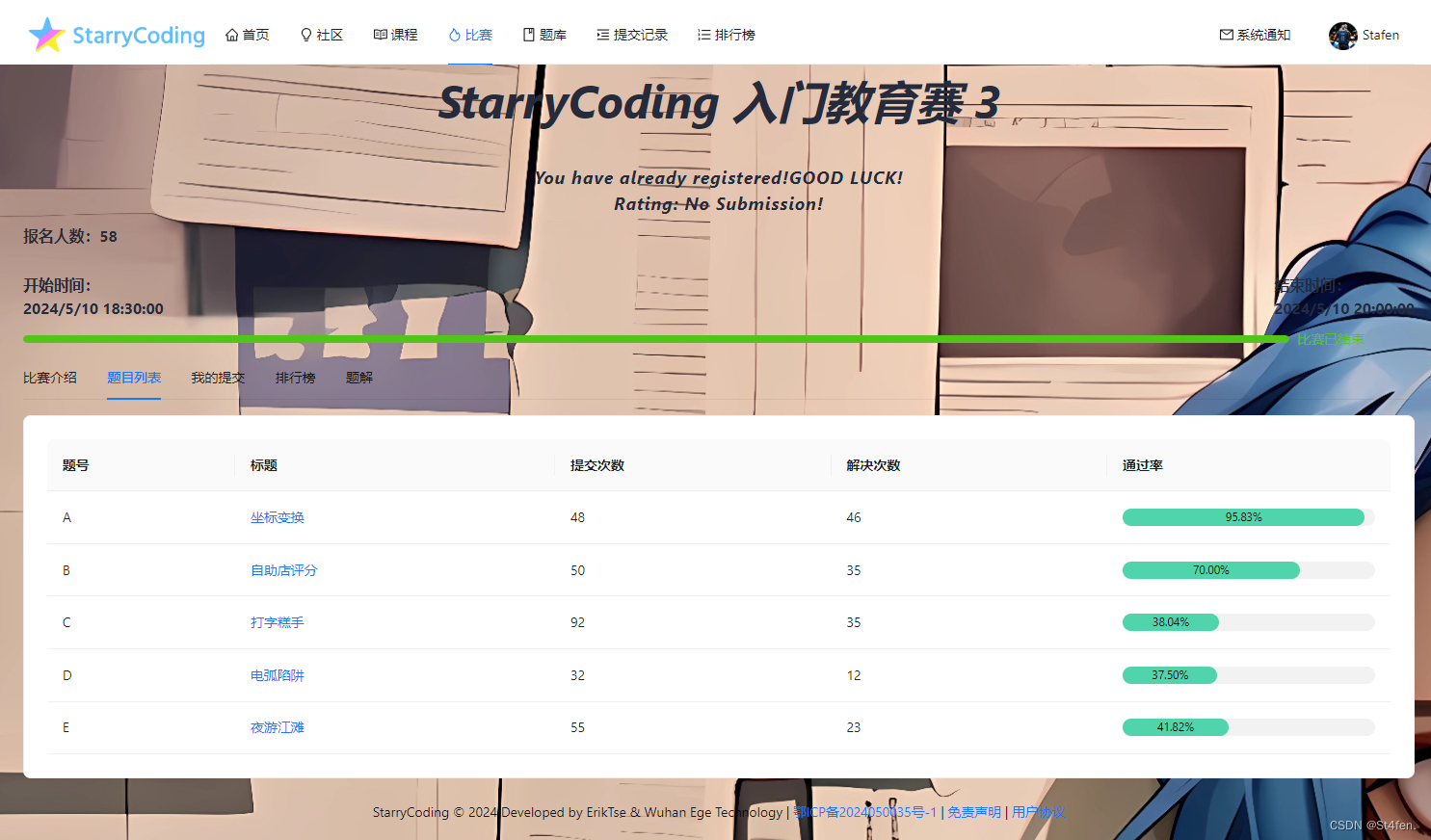Click problem letter C
1431x840 pixels.
click(x=66, y=622)
